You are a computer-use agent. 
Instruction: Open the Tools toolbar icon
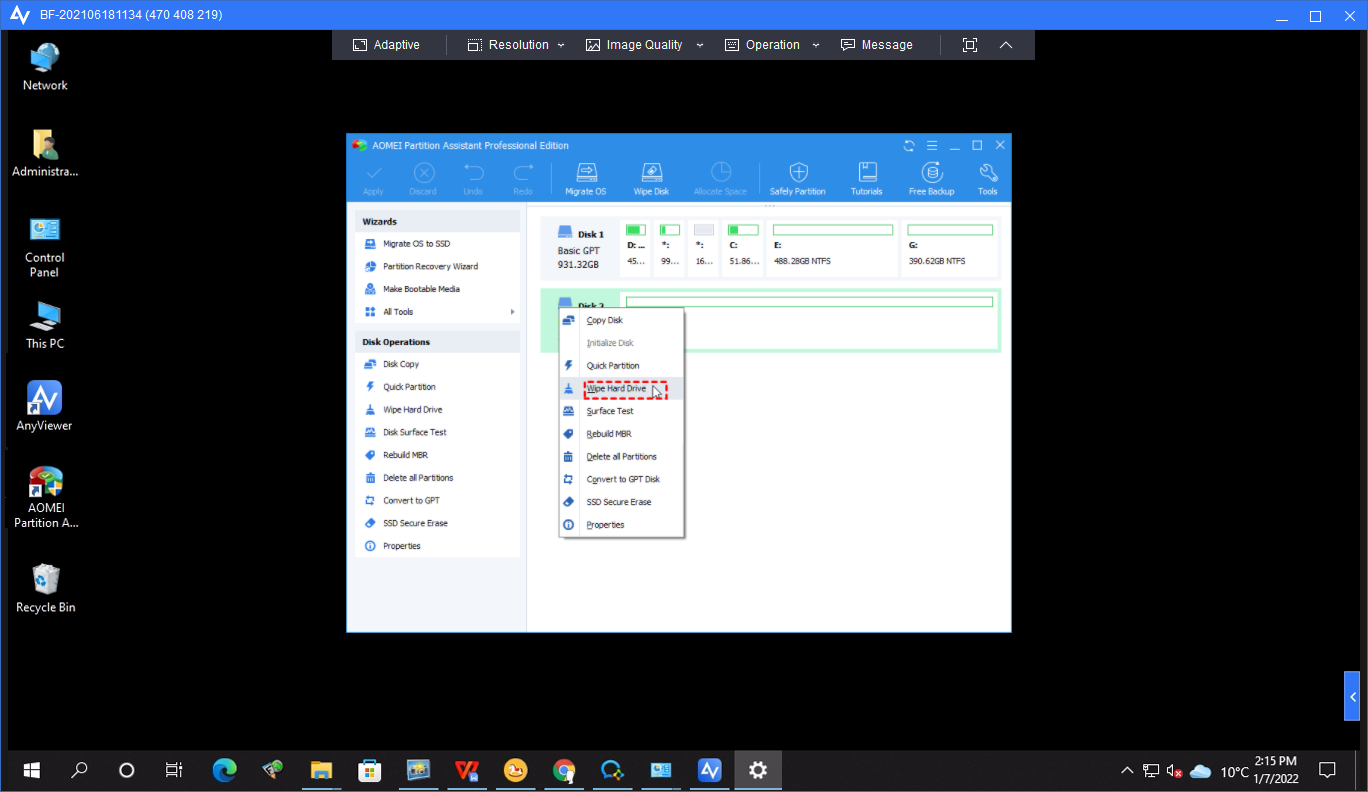(988, 178)
